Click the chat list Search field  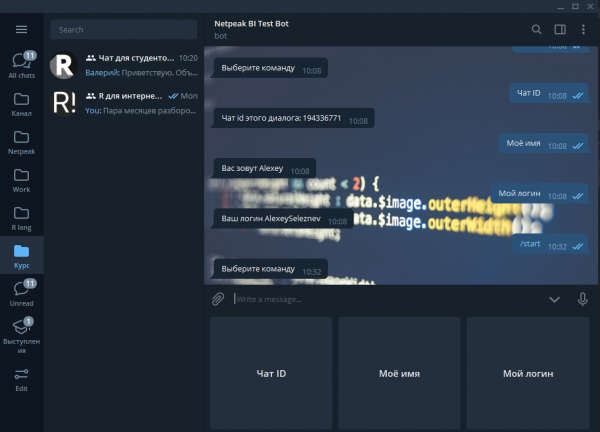point(124,30)
